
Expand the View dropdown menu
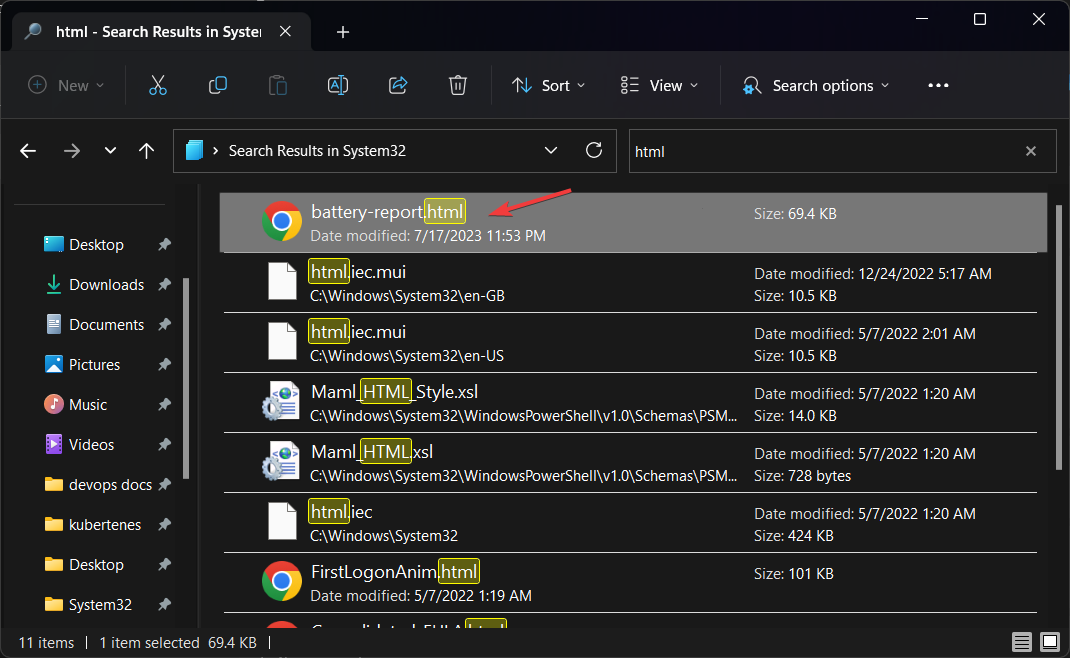pyautogui.click(x=659, y=86)
